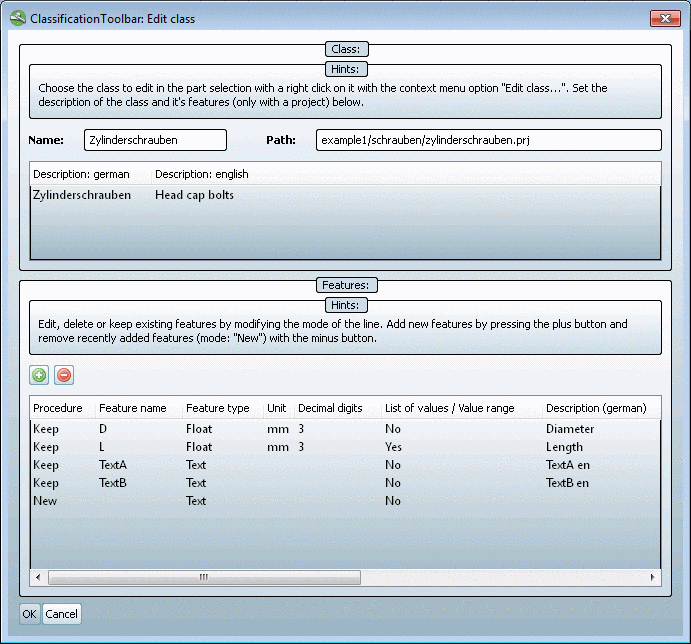The height and width of the screenshot is (644, 691).
Task: Click the green plus add feature button
Action: tap(39, 375)
